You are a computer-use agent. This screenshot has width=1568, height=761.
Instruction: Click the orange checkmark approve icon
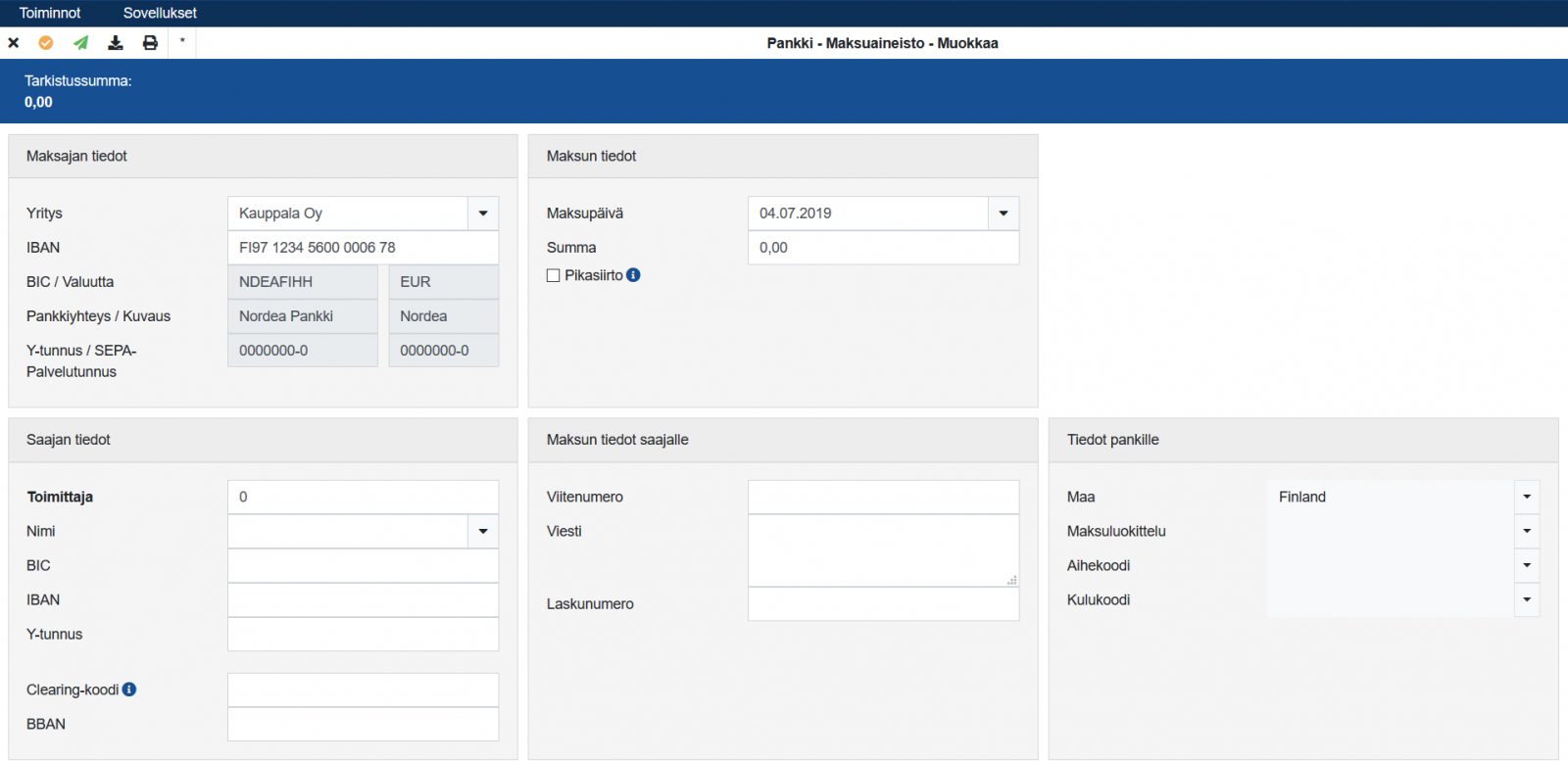[45, 43]
